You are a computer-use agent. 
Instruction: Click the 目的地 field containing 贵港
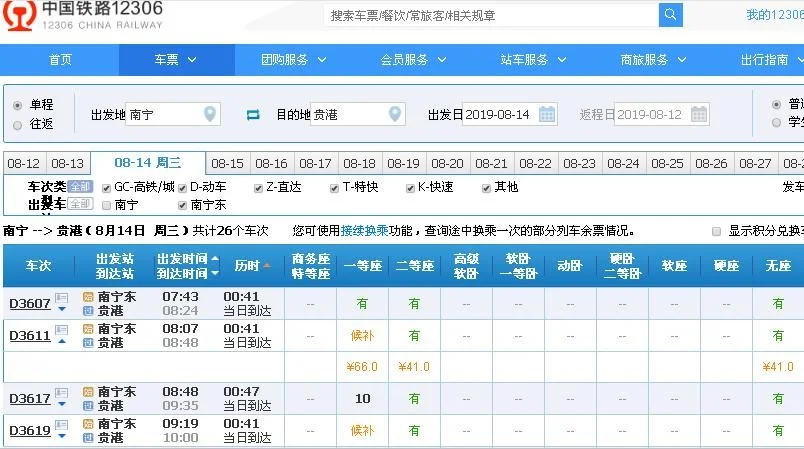pyautogui.click(x=357, y=114)
